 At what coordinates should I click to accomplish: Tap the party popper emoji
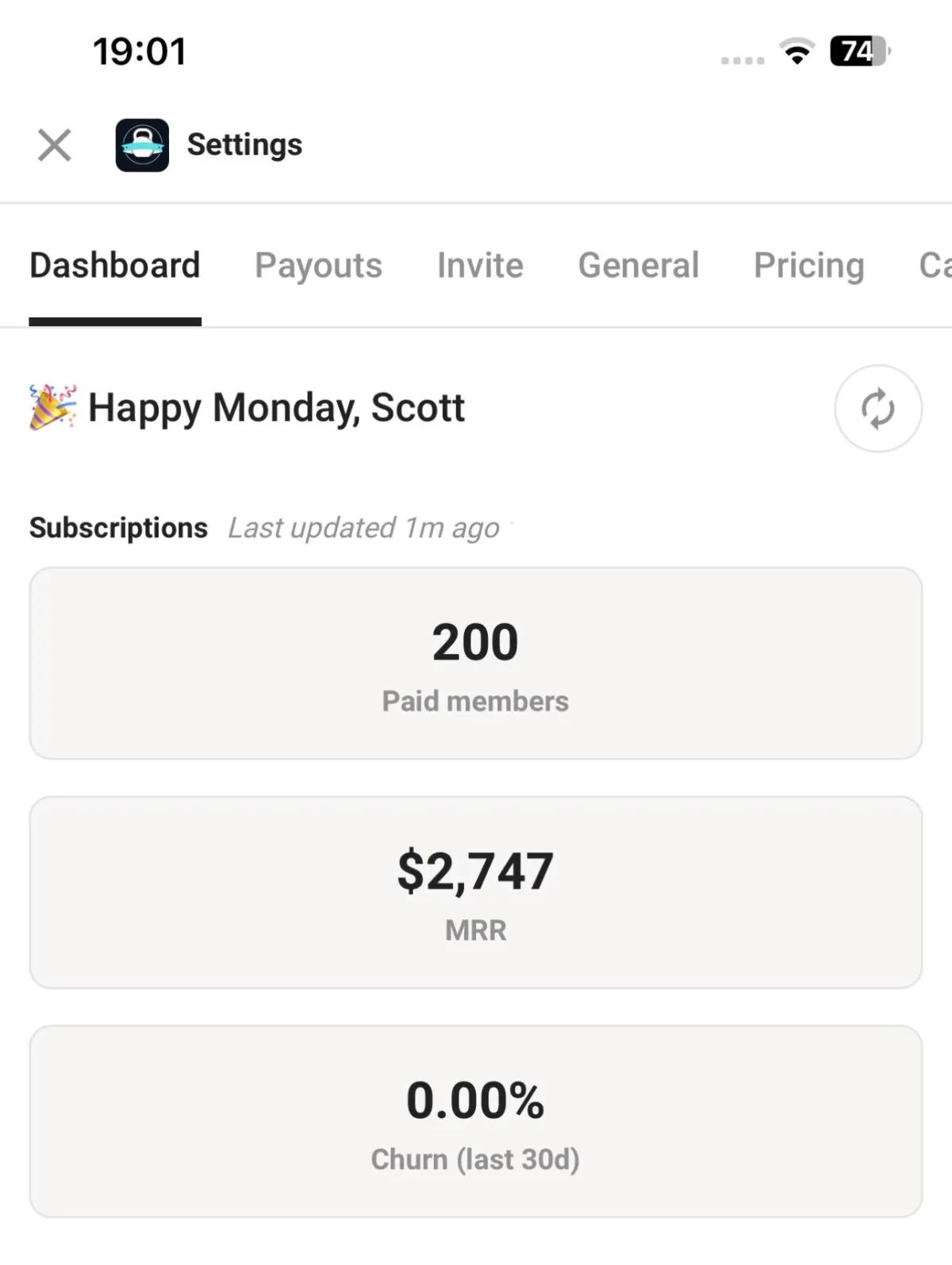[x=53, y=407]
